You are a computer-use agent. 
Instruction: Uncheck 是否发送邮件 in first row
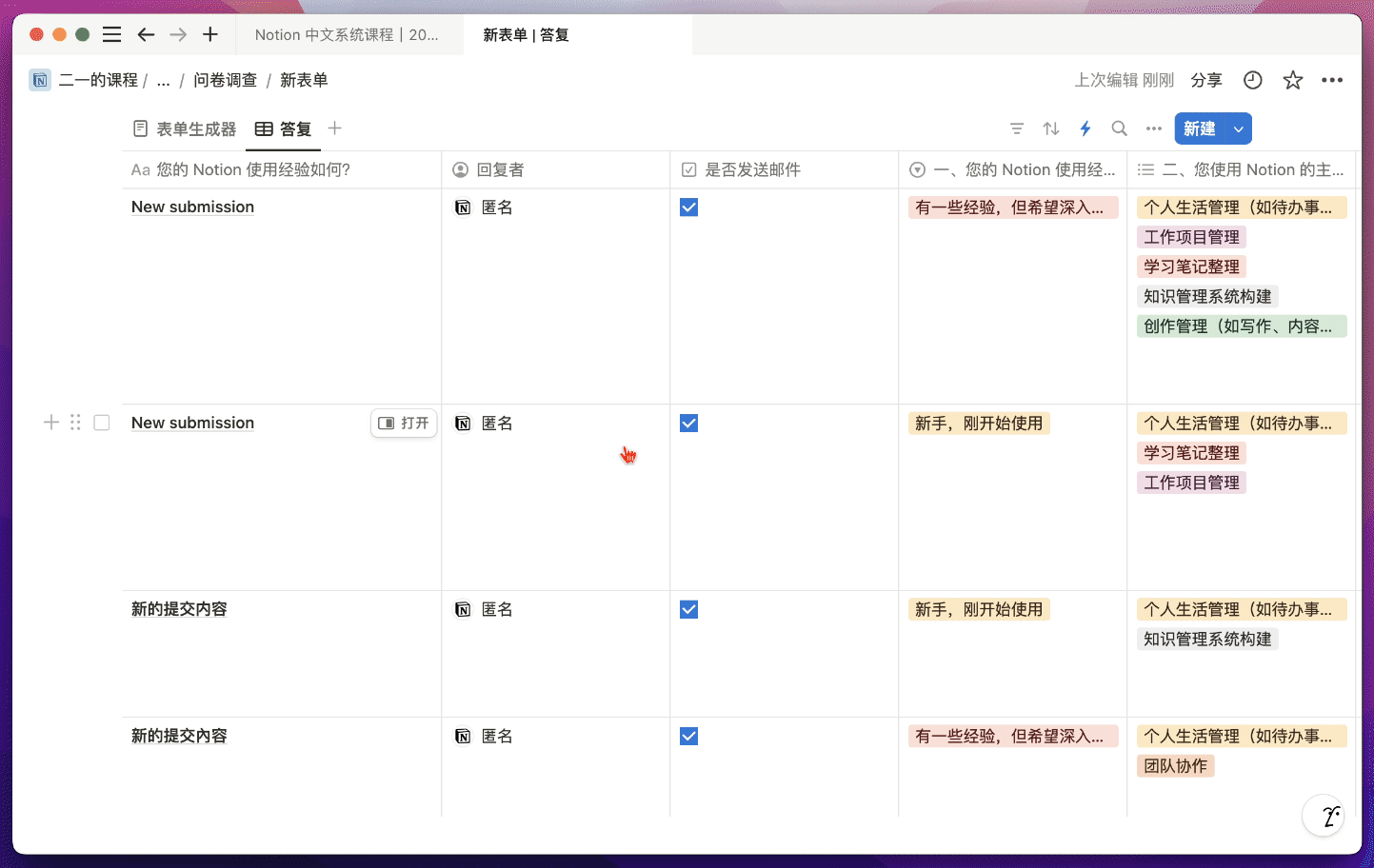689,207
